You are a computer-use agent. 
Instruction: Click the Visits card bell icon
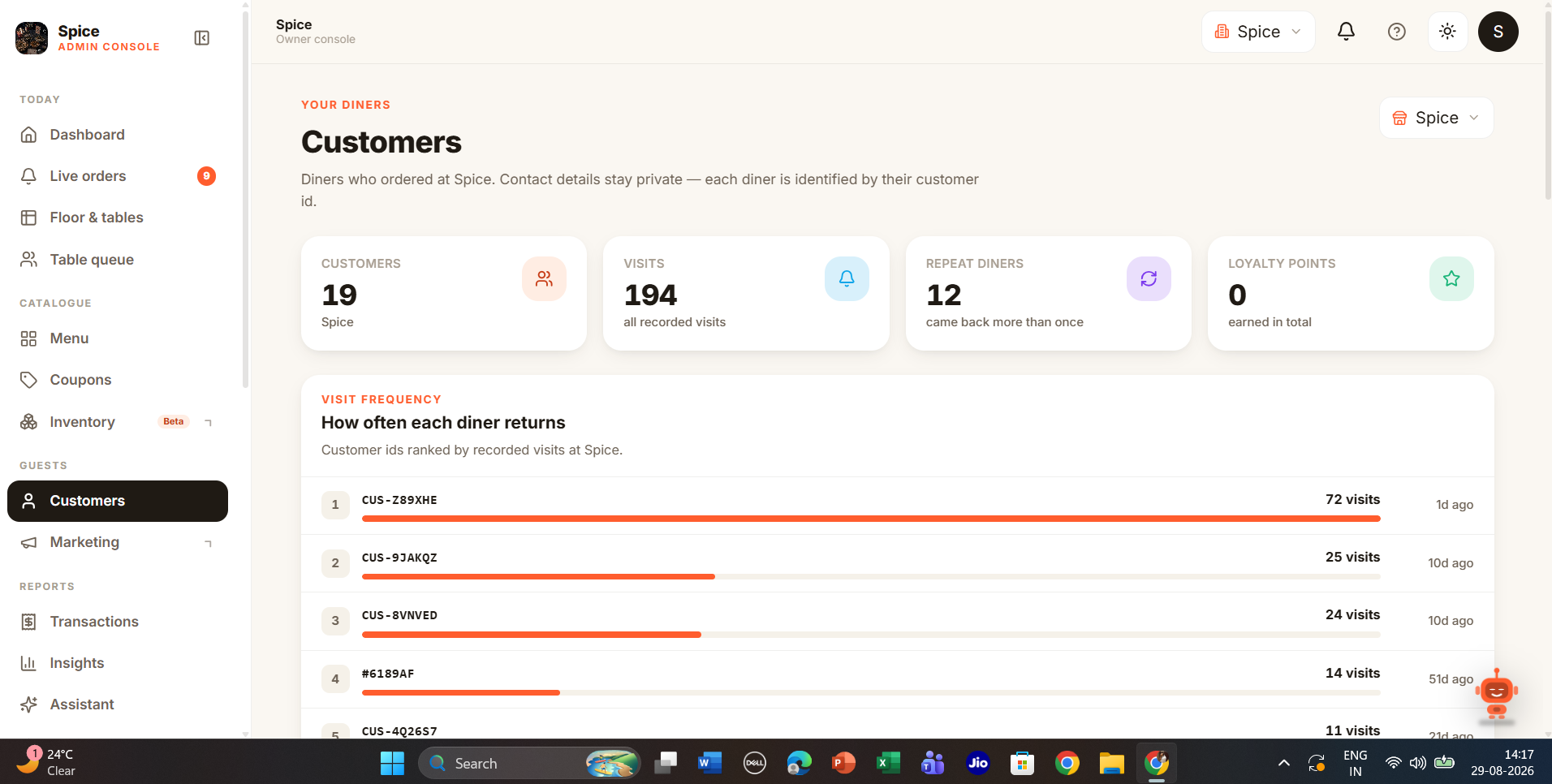(847, 279)
